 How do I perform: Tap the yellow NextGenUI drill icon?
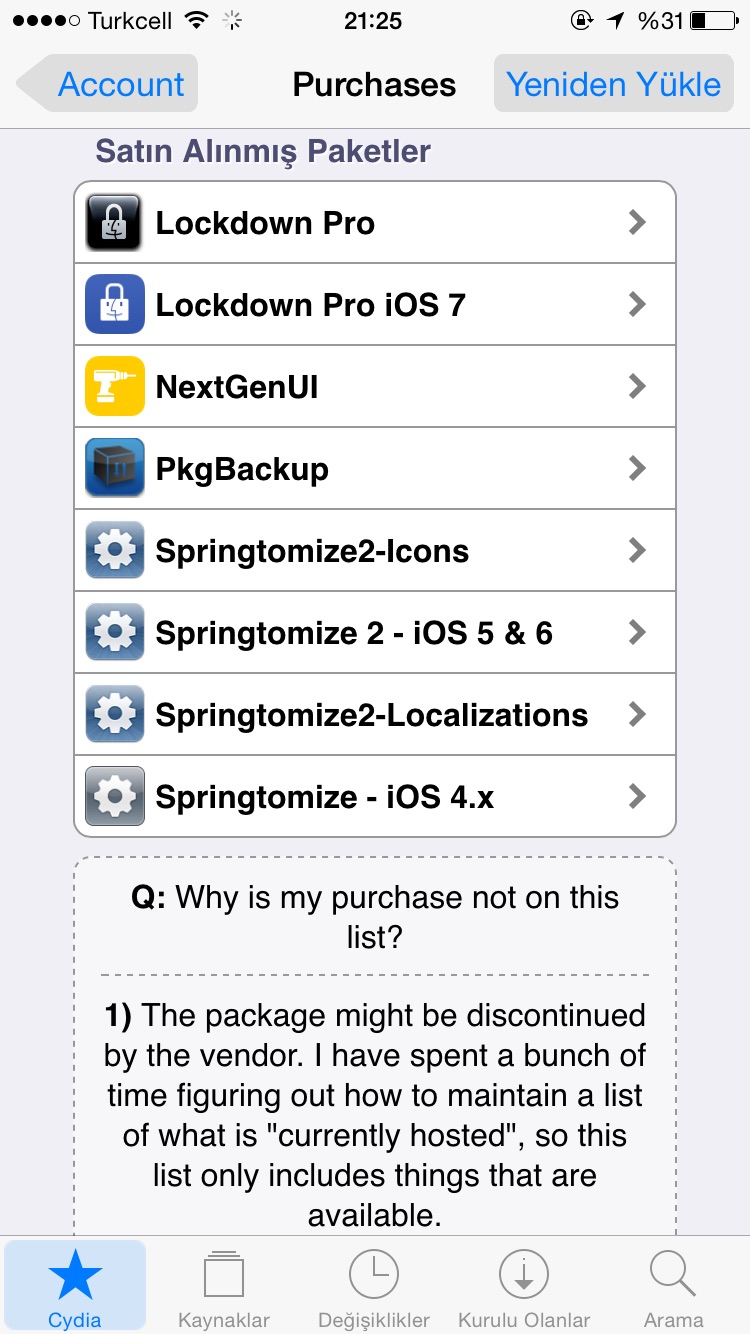click(115, 386)
